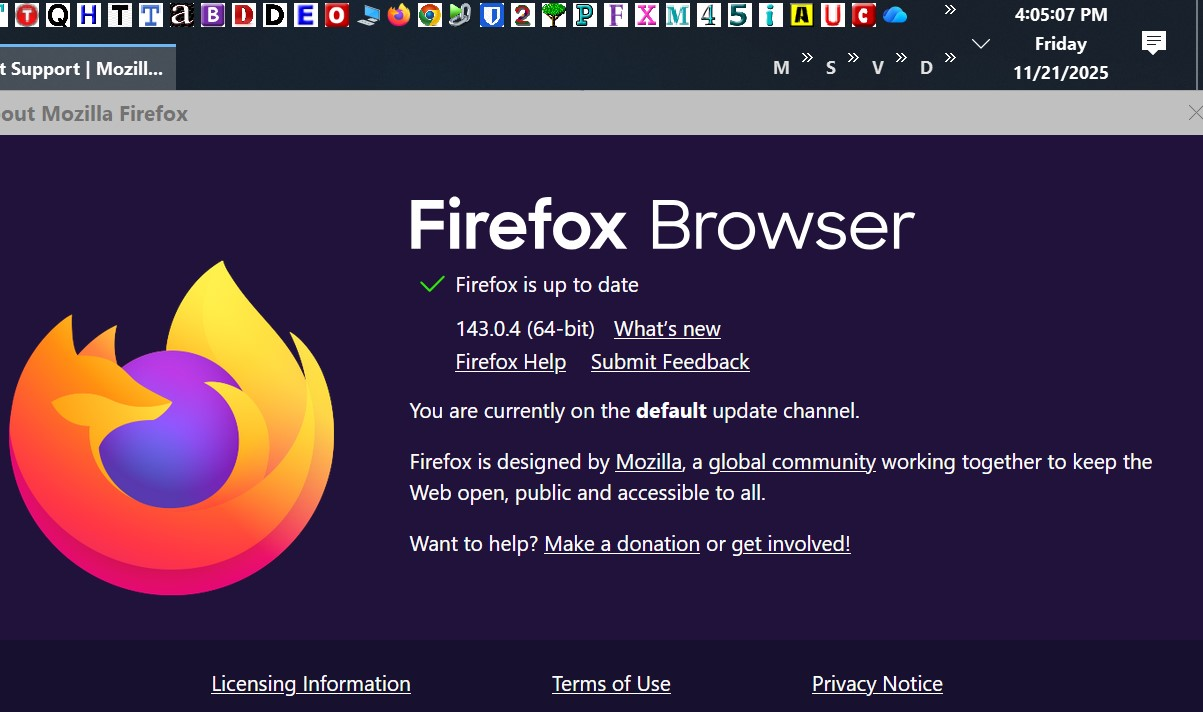Open the What's new link
1203x712 pixels.
[x=667, y=329]
